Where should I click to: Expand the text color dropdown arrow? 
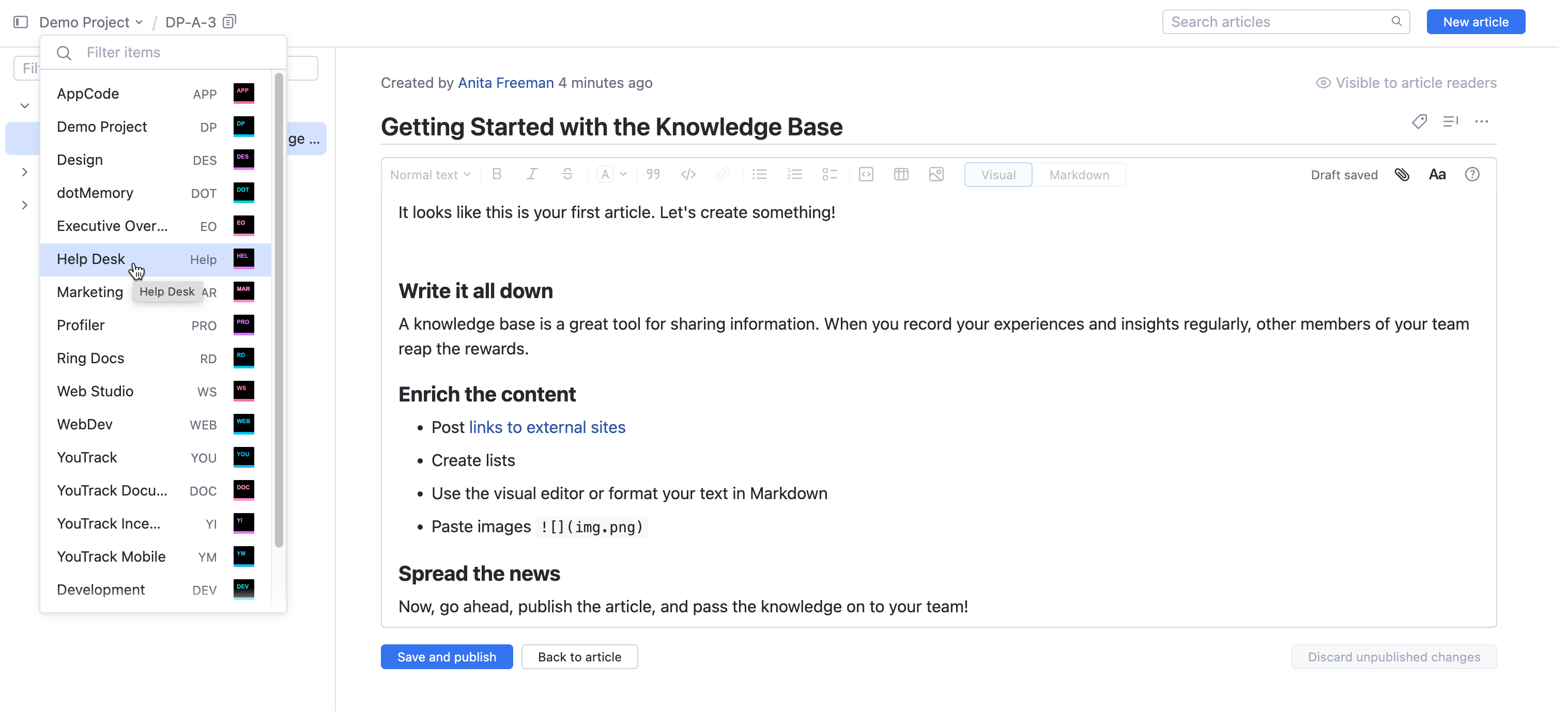tap(623, 175)
